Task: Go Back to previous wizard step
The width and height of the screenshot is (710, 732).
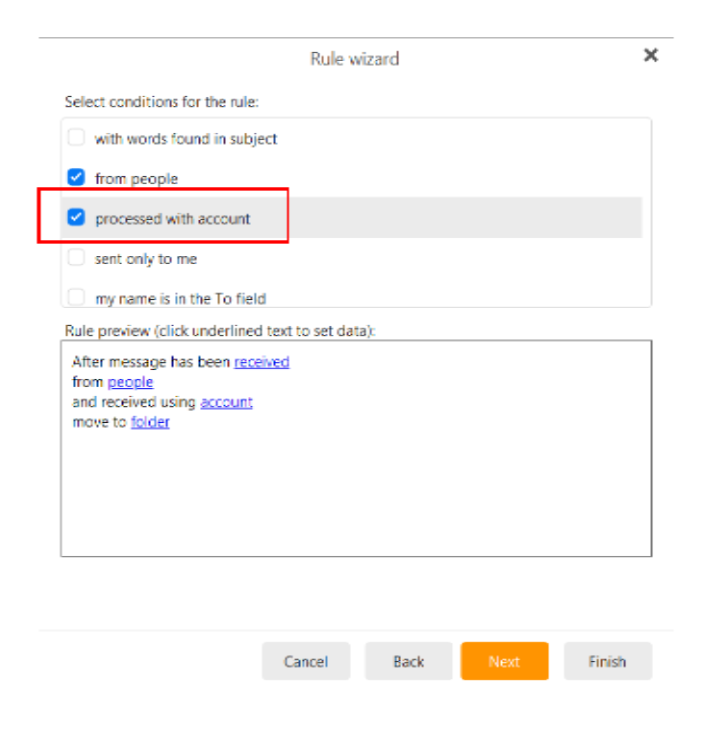Action: (x=408, y=661)
